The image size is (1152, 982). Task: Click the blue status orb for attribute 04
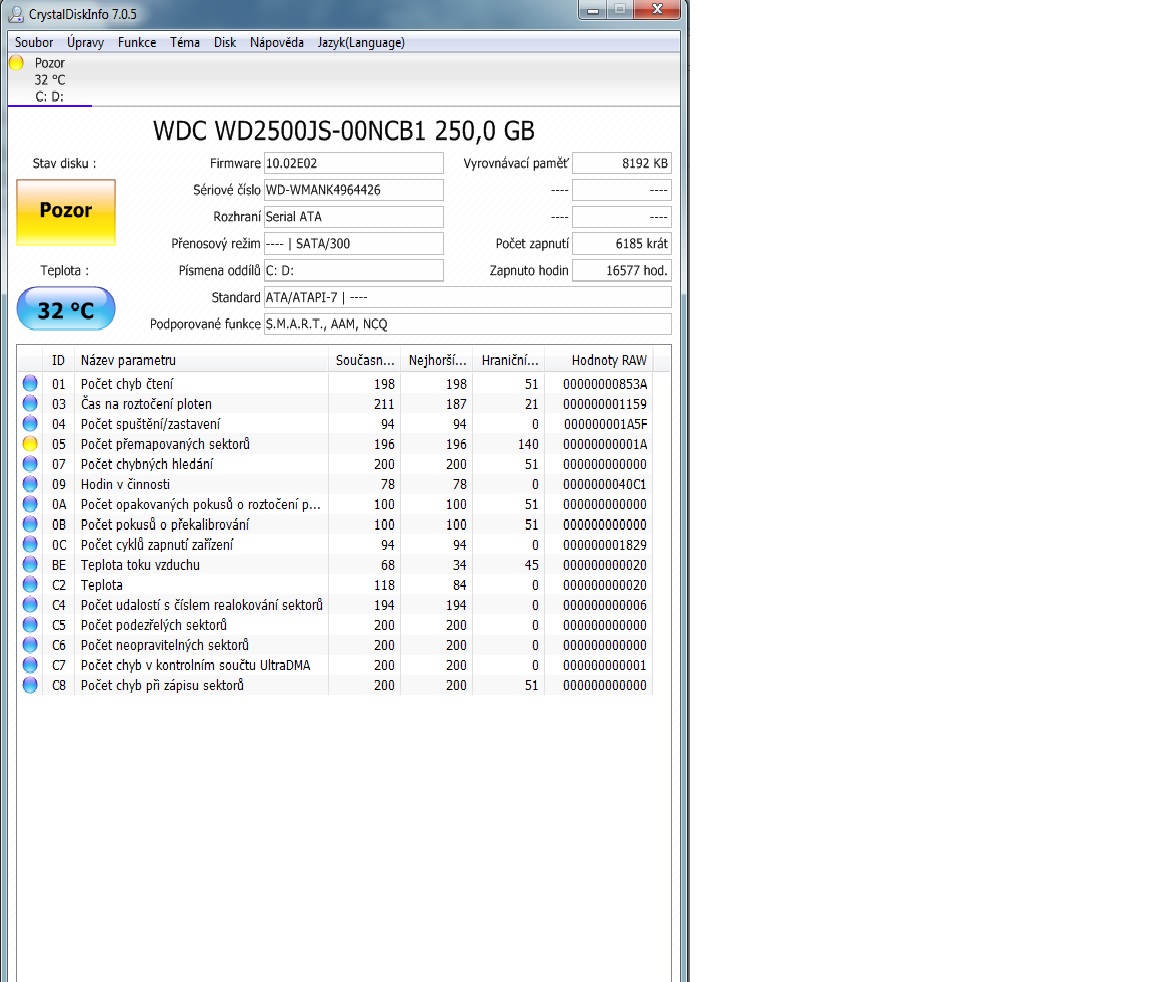[30, 424]
